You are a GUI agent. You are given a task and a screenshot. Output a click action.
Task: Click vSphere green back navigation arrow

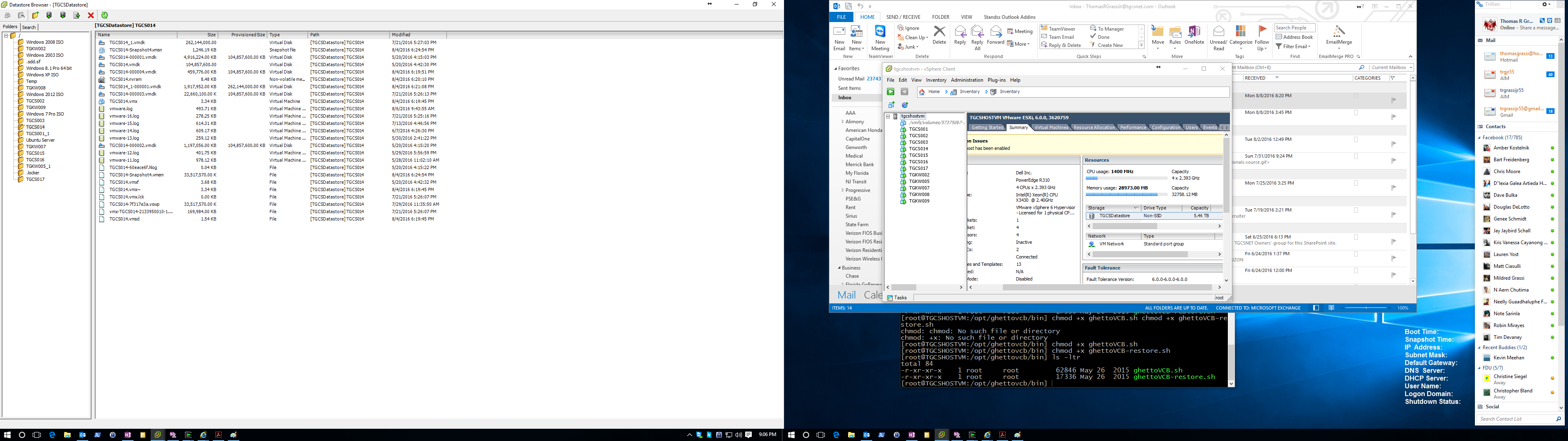coord(891,92)
